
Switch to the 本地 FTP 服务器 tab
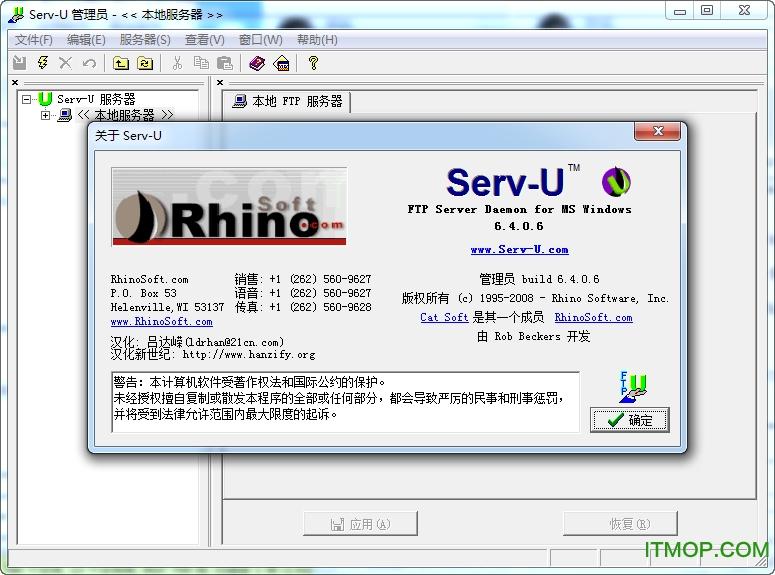(287, 101)
